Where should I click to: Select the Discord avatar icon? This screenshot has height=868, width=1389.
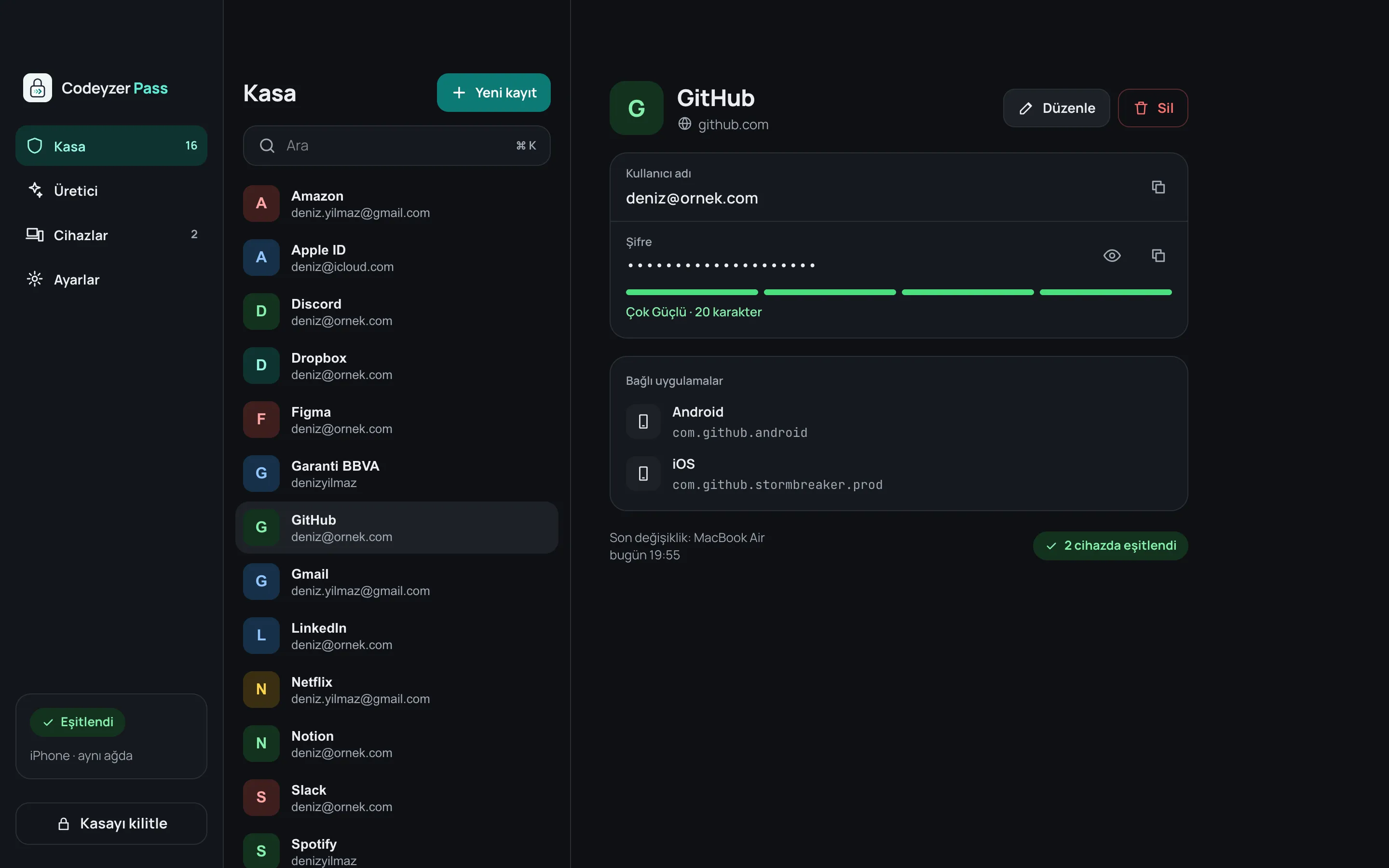[x=261, y=311]
